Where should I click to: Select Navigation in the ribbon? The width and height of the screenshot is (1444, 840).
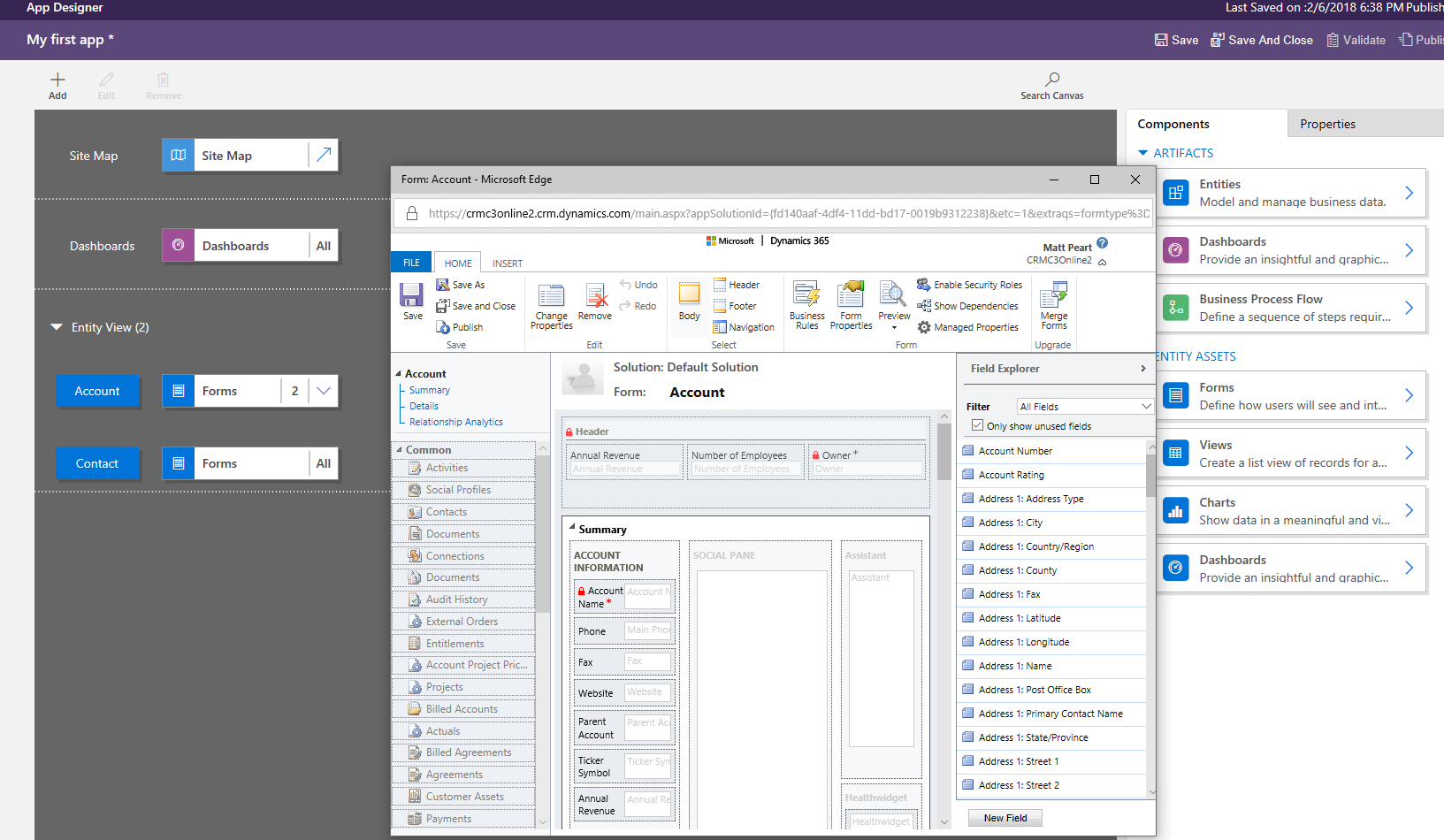pos(744,327)
